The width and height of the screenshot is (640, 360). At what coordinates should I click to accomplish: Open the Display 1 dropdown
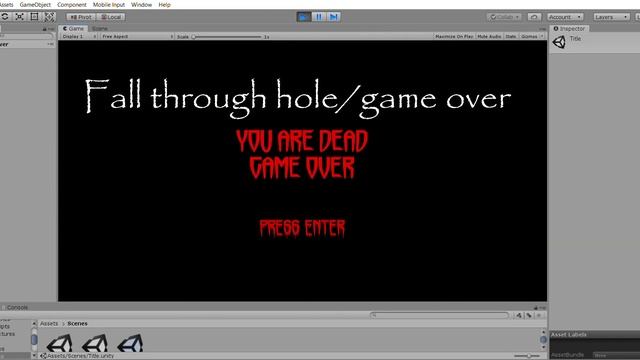click(79, 36)
